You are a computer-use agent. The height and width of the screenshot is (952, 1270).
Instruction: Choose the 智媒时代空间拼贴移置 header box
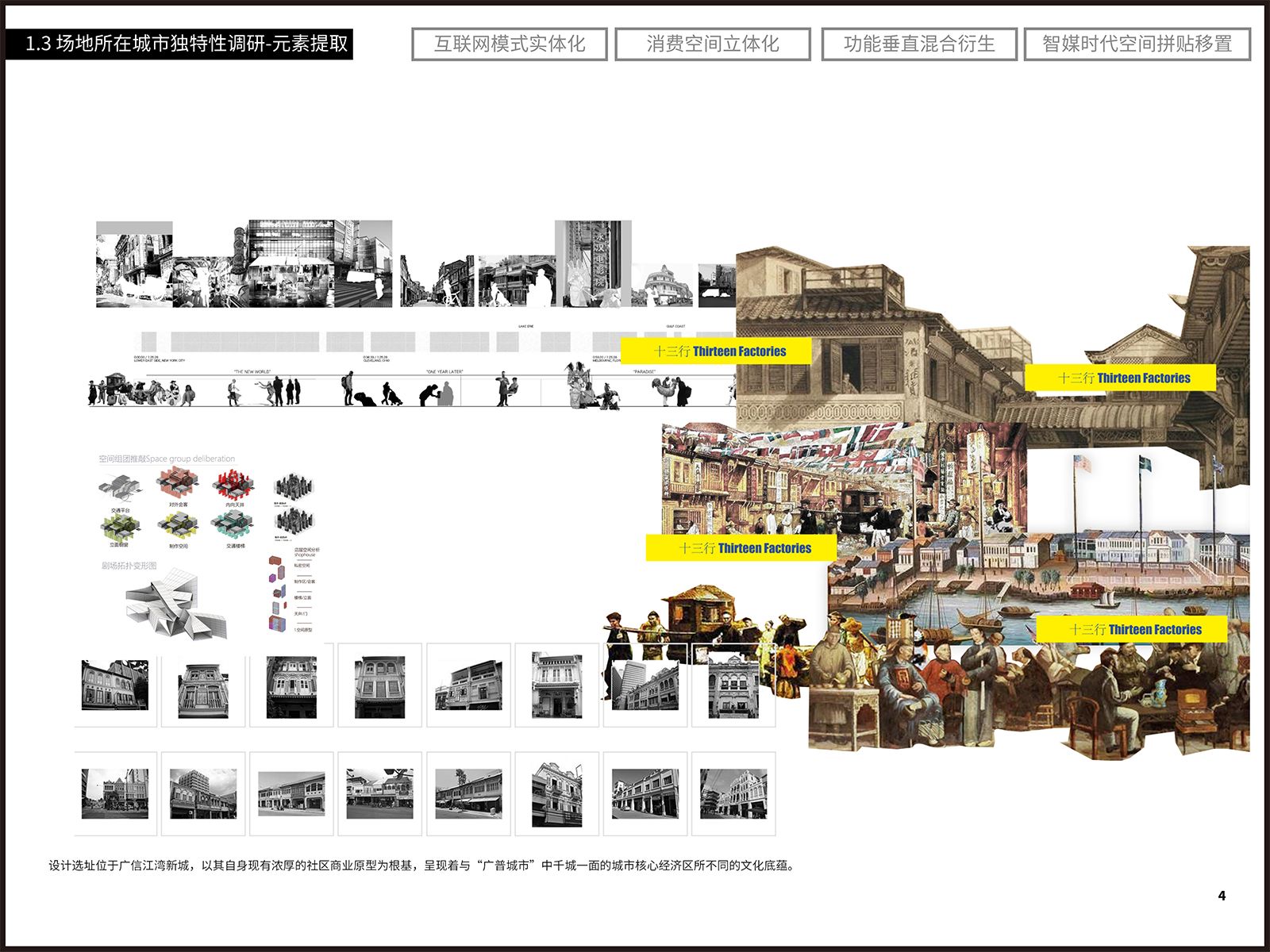point(1137,44)
